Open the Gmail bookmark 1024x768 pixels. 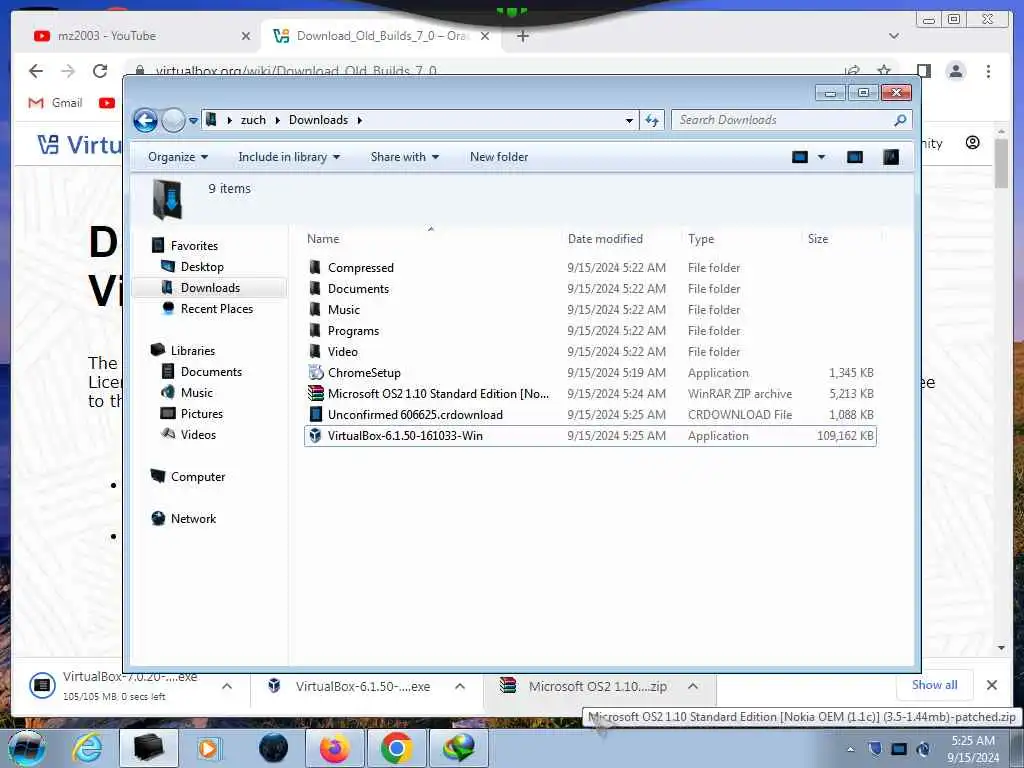56,103
